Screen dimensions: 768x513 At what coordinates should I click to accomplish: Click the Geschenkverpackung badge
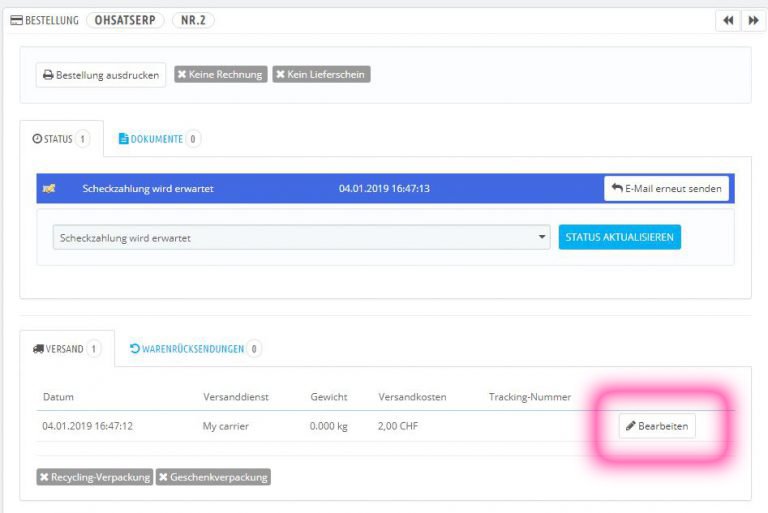[x=213, y=477]
